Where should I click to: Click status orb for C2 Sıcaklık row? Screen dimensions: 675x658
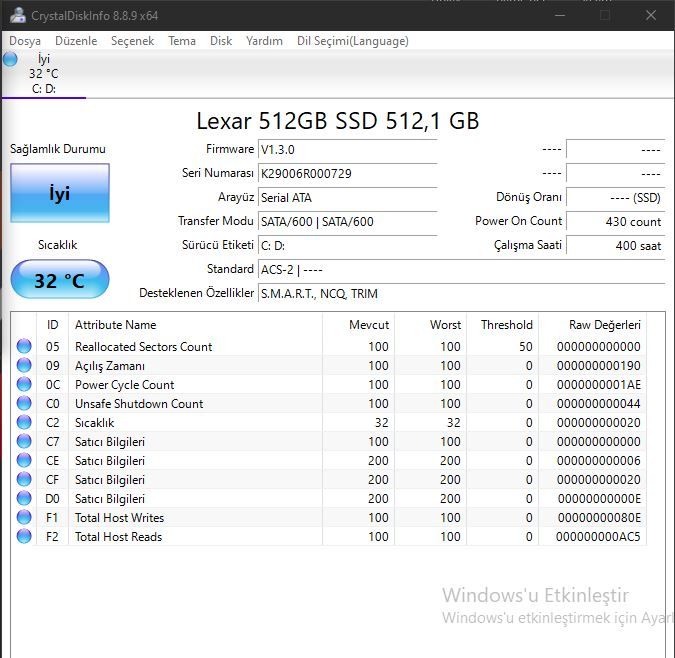(x=24, y=422)
